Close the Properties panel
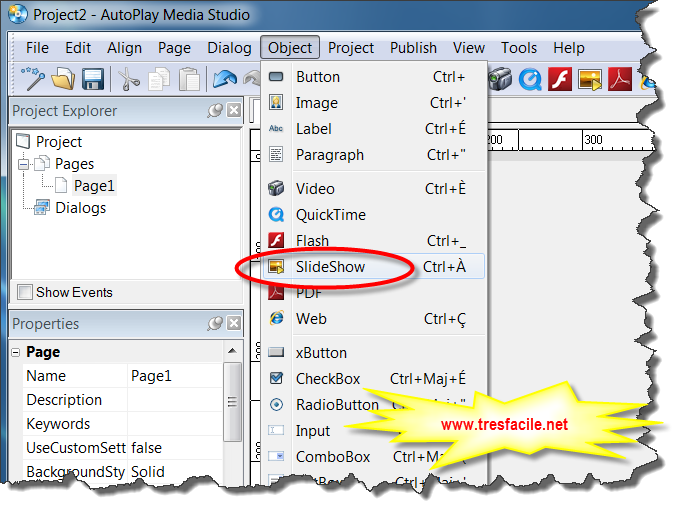 click(x=234, y=323)
